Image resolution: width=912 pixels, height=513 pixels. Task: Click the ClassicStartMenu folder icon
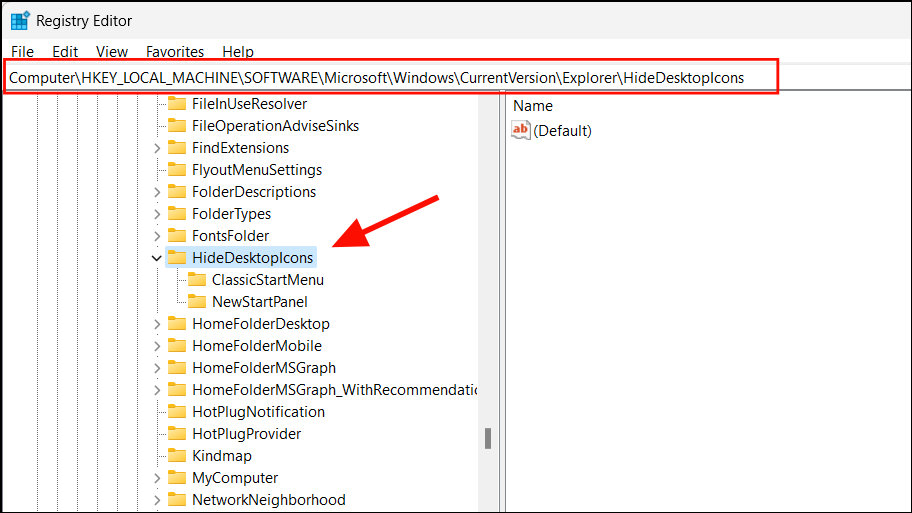click(197, 280)
